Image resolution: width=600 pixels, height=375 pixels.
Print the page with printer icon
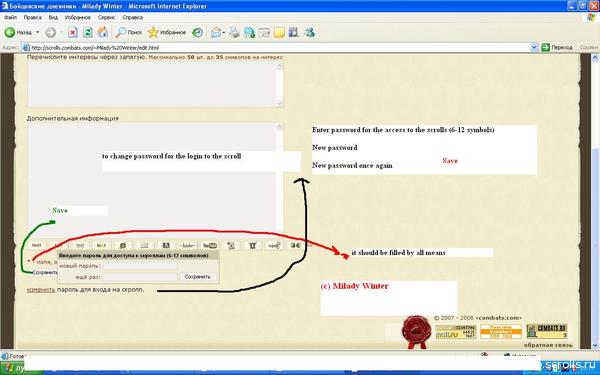(234, 33)
